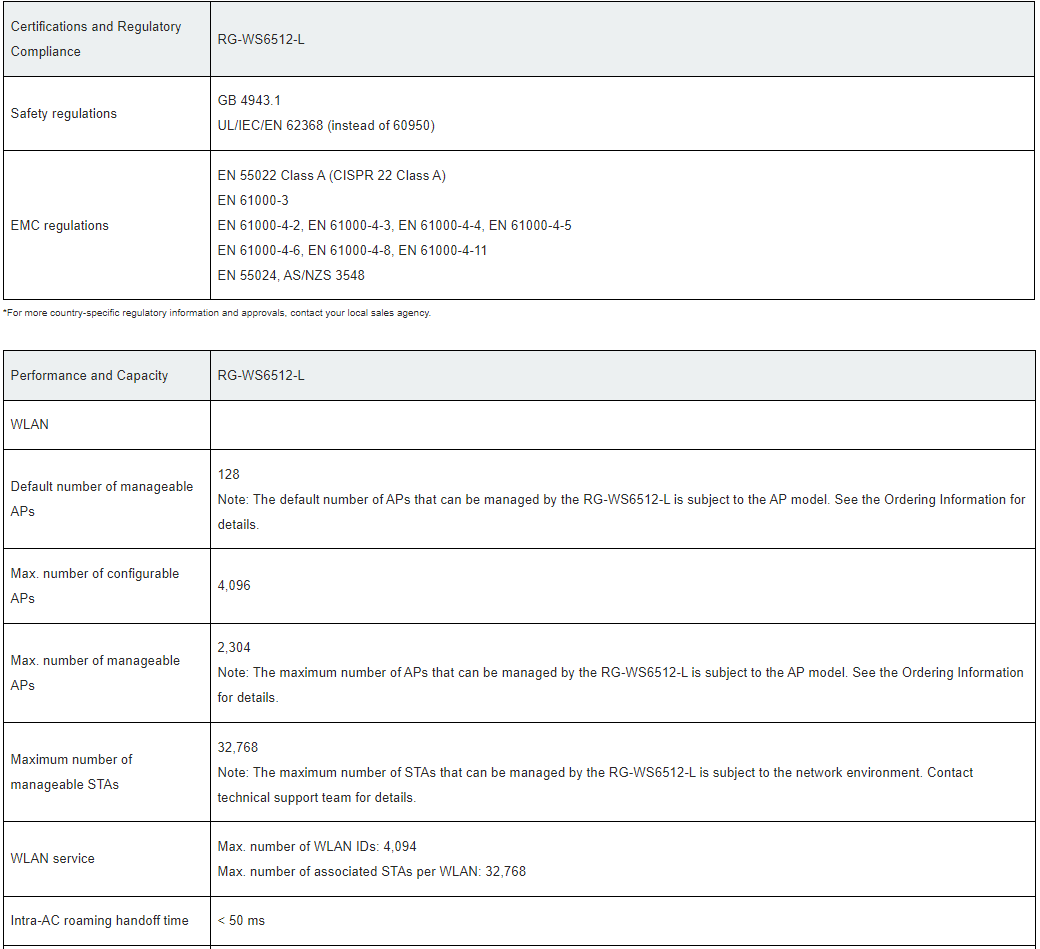Click "EN 55024, AS/NZS 3548" line
The width and height of the screenshot is (1040, 949).
pyautogui.click(x=291, y=275)
